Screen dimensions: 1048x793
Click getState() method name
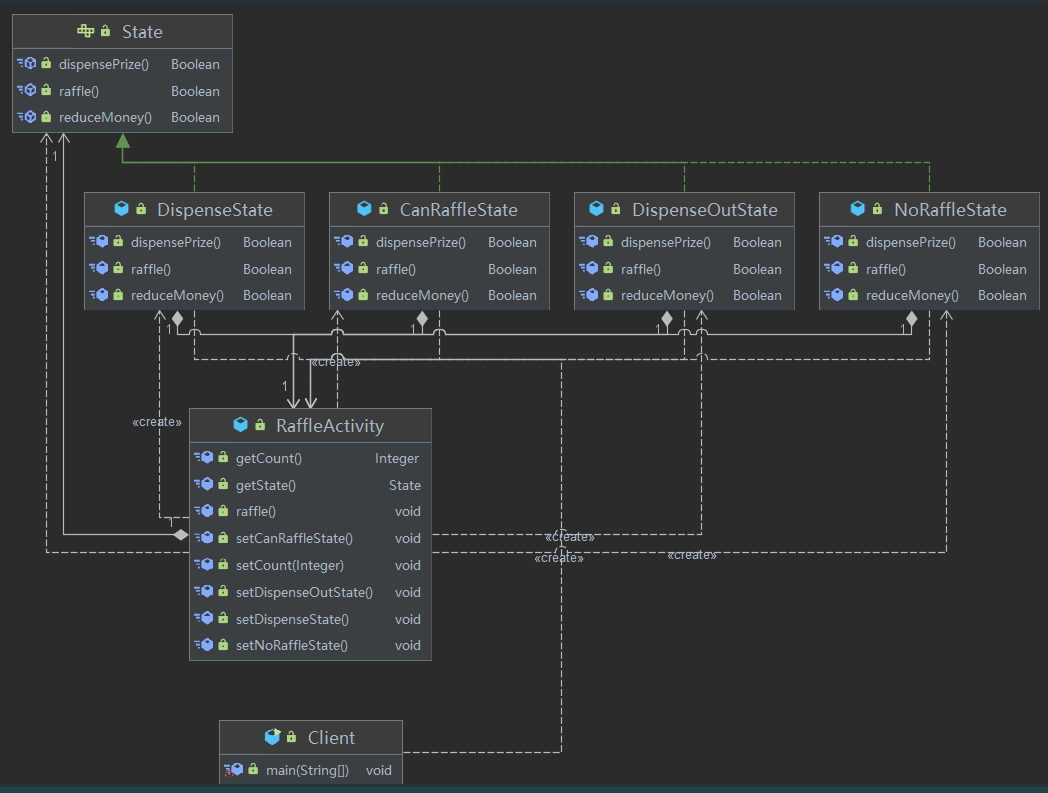[x=266, y=485]
